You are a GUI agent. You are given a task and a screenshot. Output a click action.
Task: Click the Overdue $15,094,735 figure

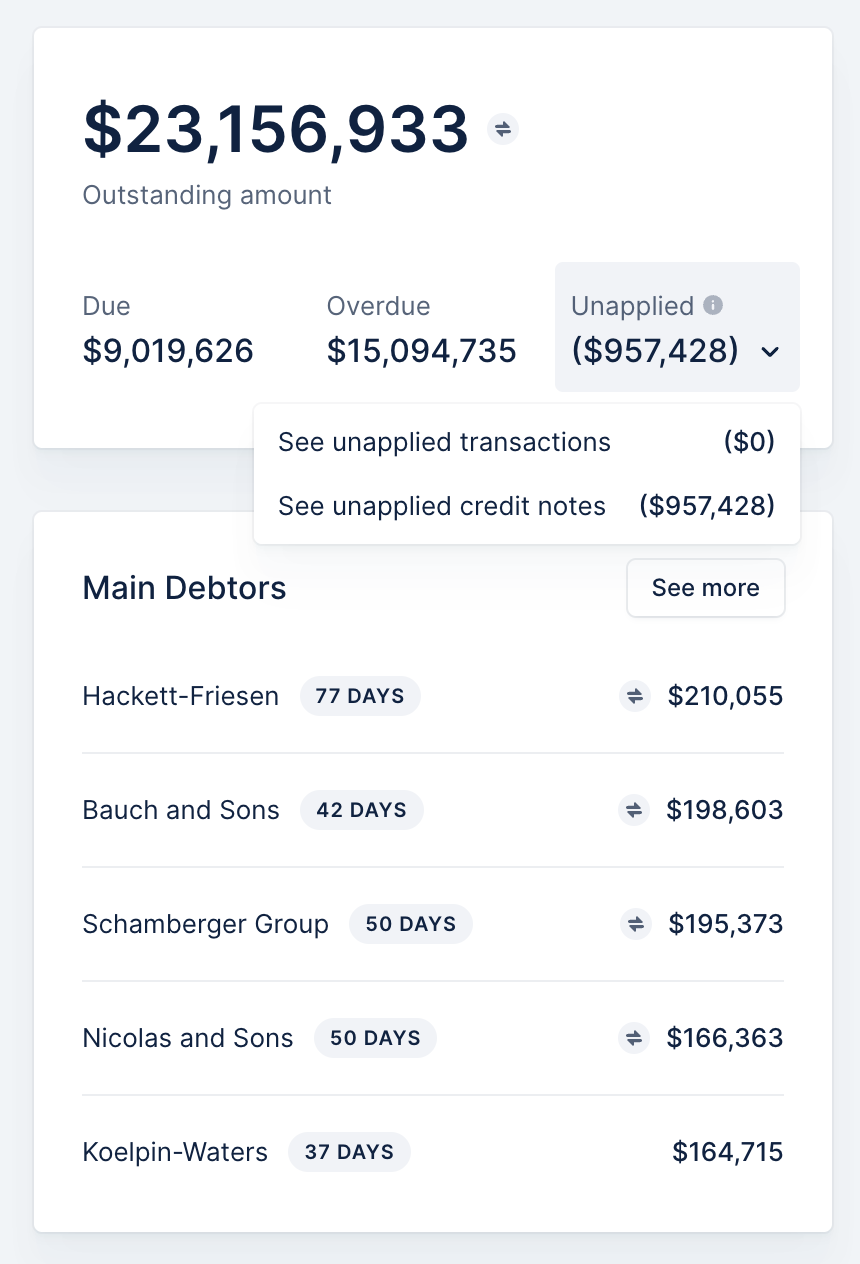tap(421, 351)
